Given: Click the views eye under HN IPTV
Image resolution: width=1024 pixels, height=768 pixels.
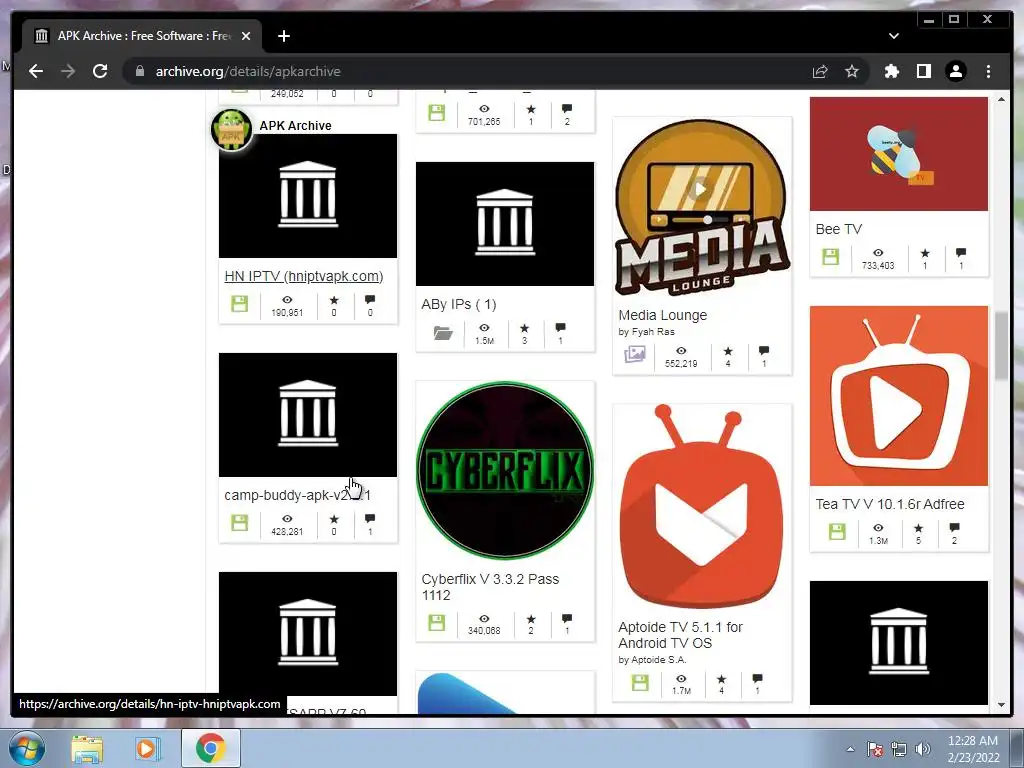Looking at the screenshot, I should click(x=287, y=300).
